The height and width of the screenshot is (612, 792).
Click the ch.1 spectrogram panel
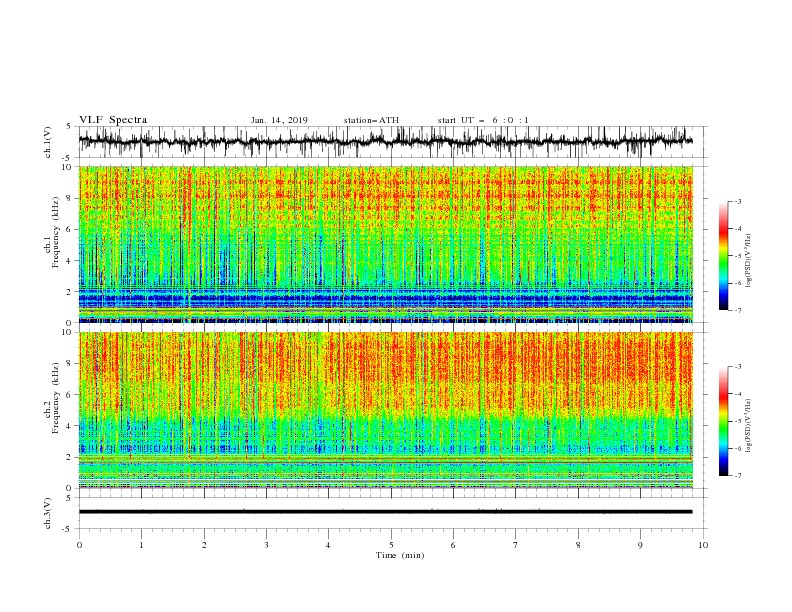pos(386,244)
